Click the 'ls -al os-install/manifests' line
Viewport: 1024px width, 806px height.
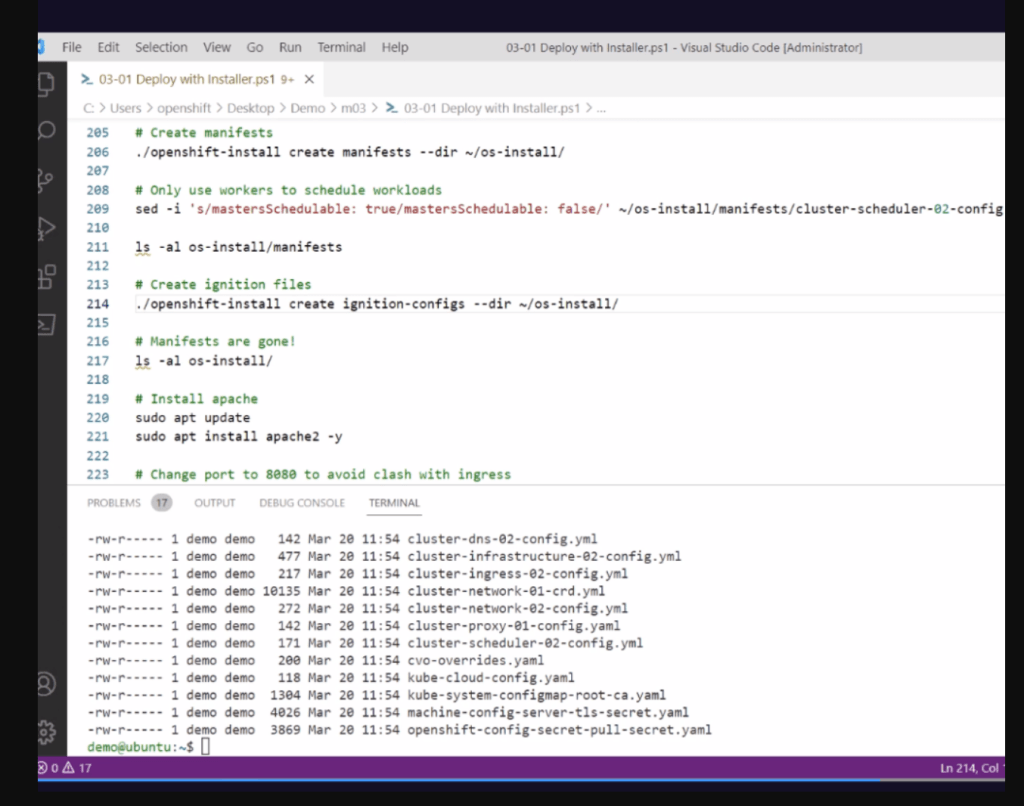click(238, 247)
